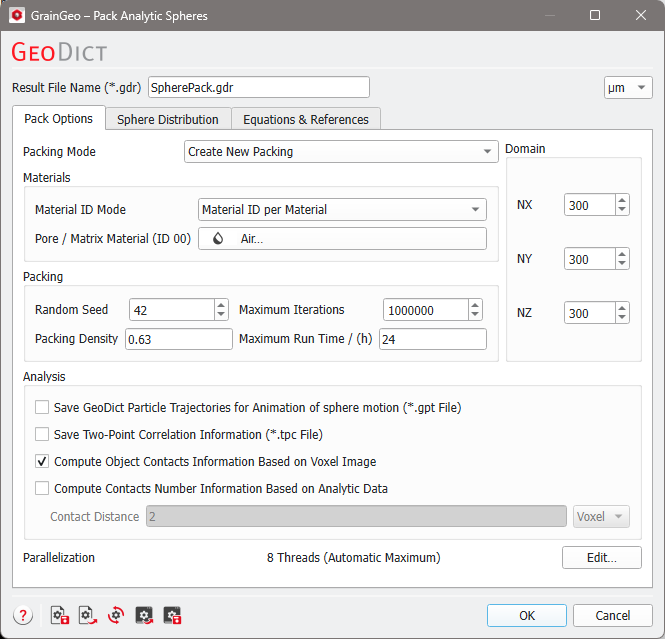Click the Random Seed value field

pos(172,310)
